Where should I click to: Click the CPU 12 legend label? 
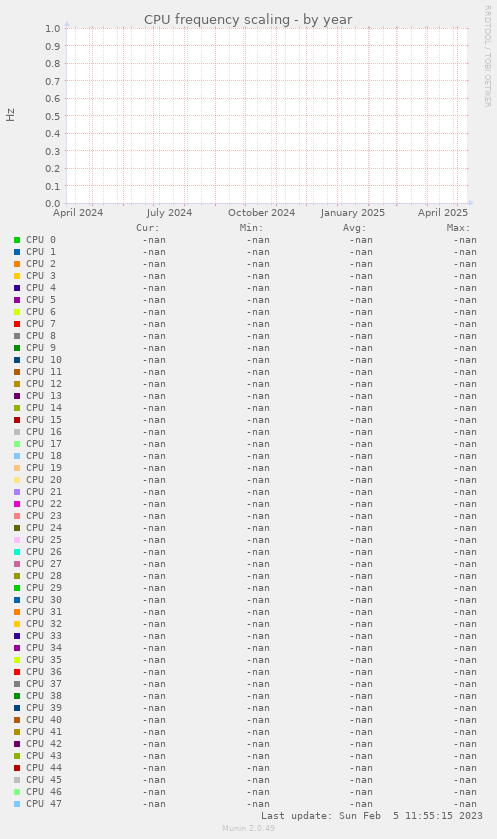coord(44,384)
